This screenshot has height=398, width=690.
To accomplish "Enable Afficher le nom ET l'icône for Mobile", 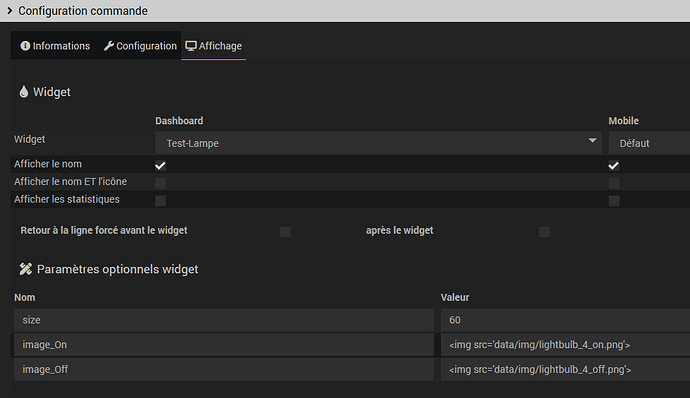I will tap(614, 183).
